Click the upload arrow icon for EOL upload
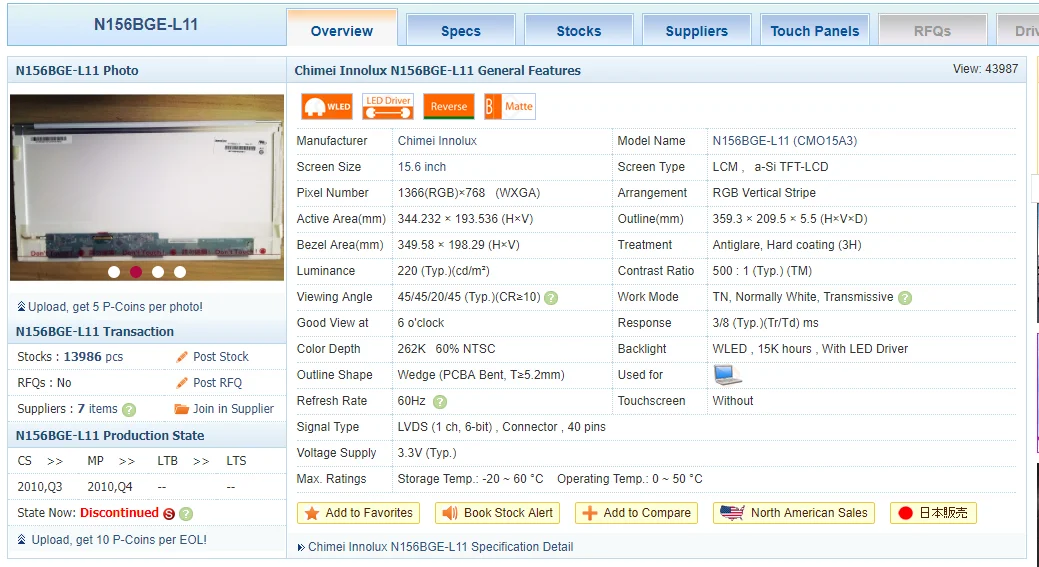This screenshot has width=1039, height=567. (x=21, y=540)
